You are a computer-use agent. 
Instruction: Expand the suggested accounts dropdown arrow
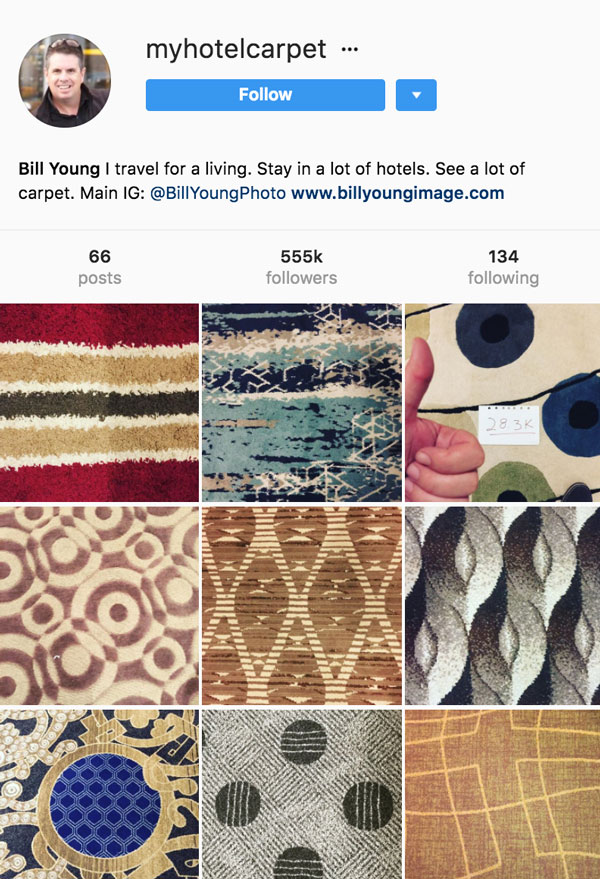click(x=416, y=95)
